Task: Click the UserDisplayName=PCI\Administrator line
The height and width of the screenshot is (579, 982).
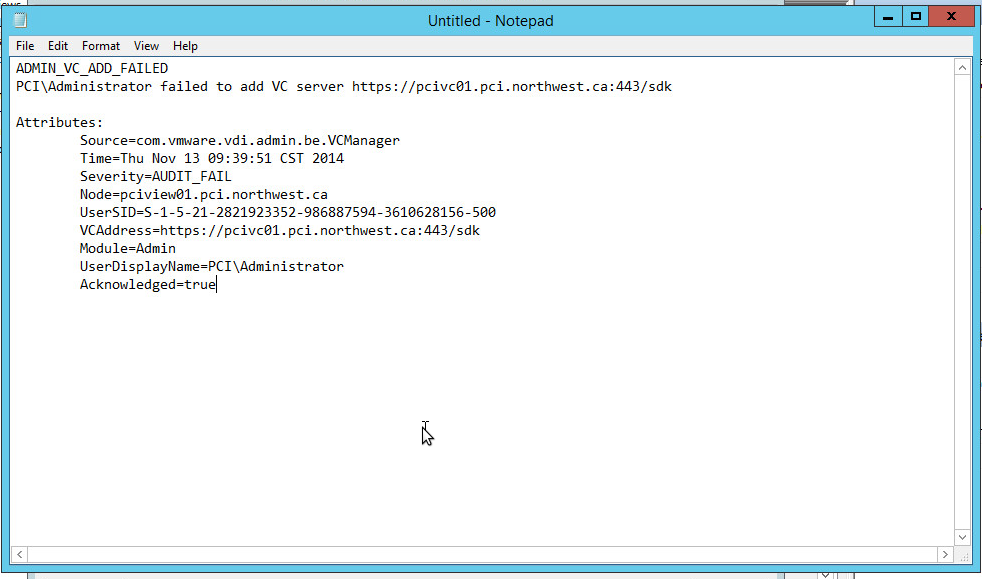Action: pos(212,267)
